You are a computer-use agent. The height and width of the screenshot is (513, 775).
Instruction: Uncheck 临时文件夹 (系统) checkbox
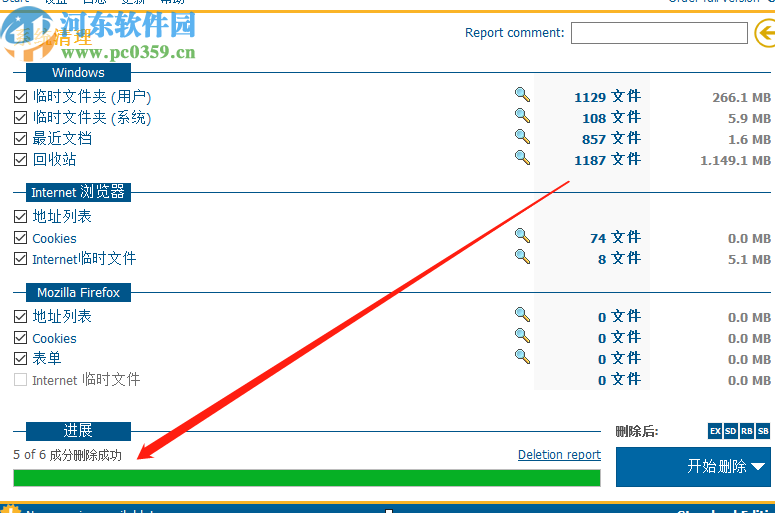click(x=20, y=118)
